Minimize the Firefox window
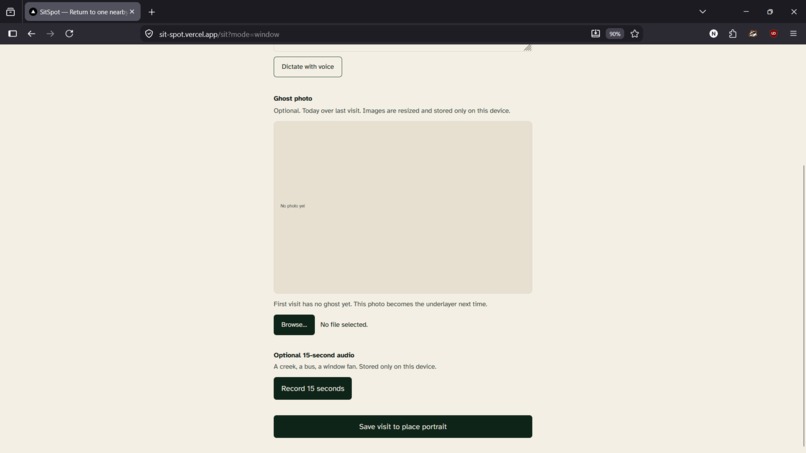Screen dimensions: 806x453 tap(746, 12)
